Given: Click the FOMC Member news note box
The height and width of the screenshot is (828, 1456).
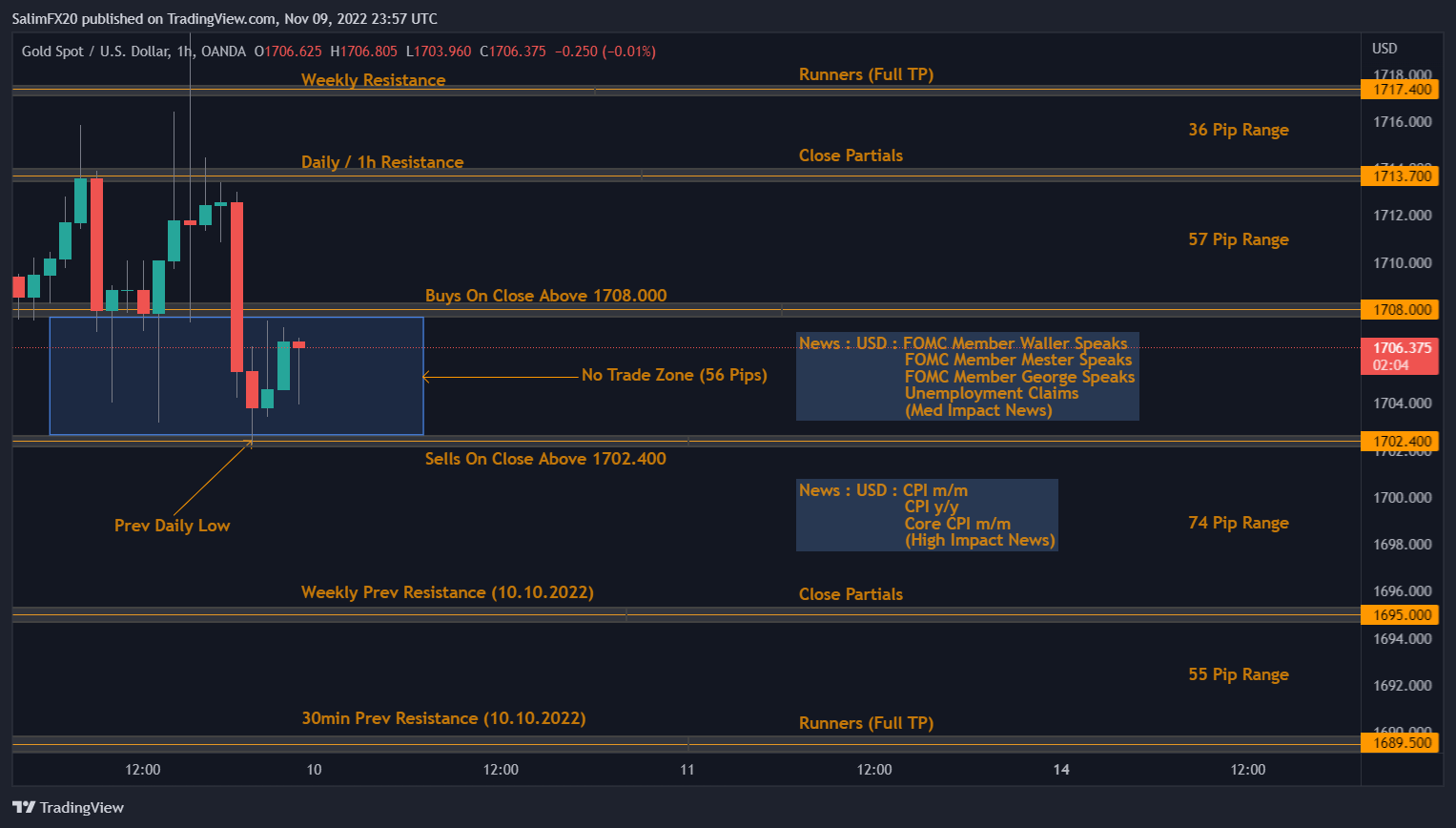Looking at the screenshot, I should pos(967,377).
